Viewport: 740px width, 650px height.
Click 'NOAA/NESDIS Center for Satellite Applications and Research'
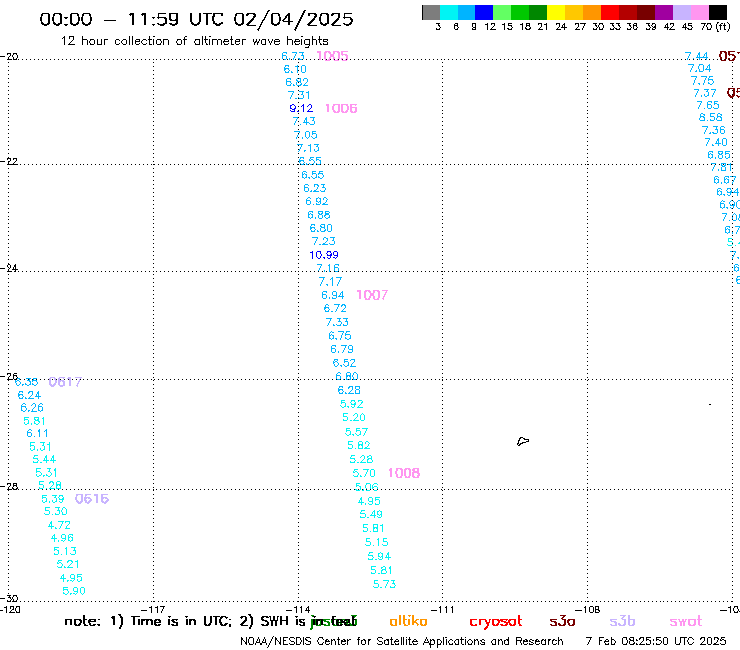[402, 641]
